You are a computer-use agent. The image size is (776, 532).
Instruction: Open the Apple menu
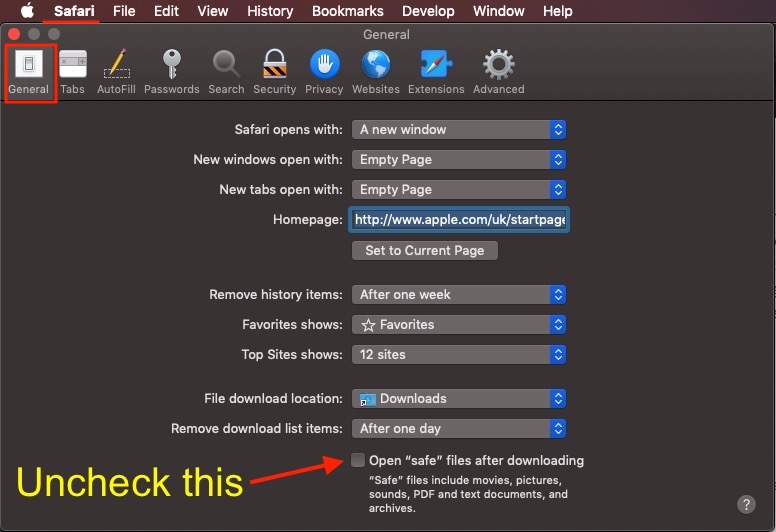[x=28, y=11]
